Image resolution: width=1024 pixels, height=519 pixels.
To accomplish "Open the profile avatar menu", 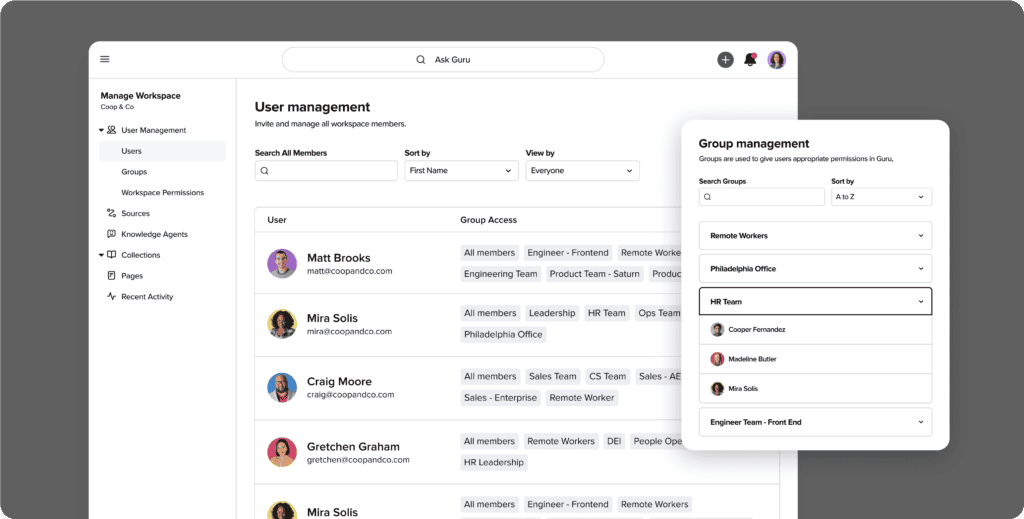I will point(776,60).
